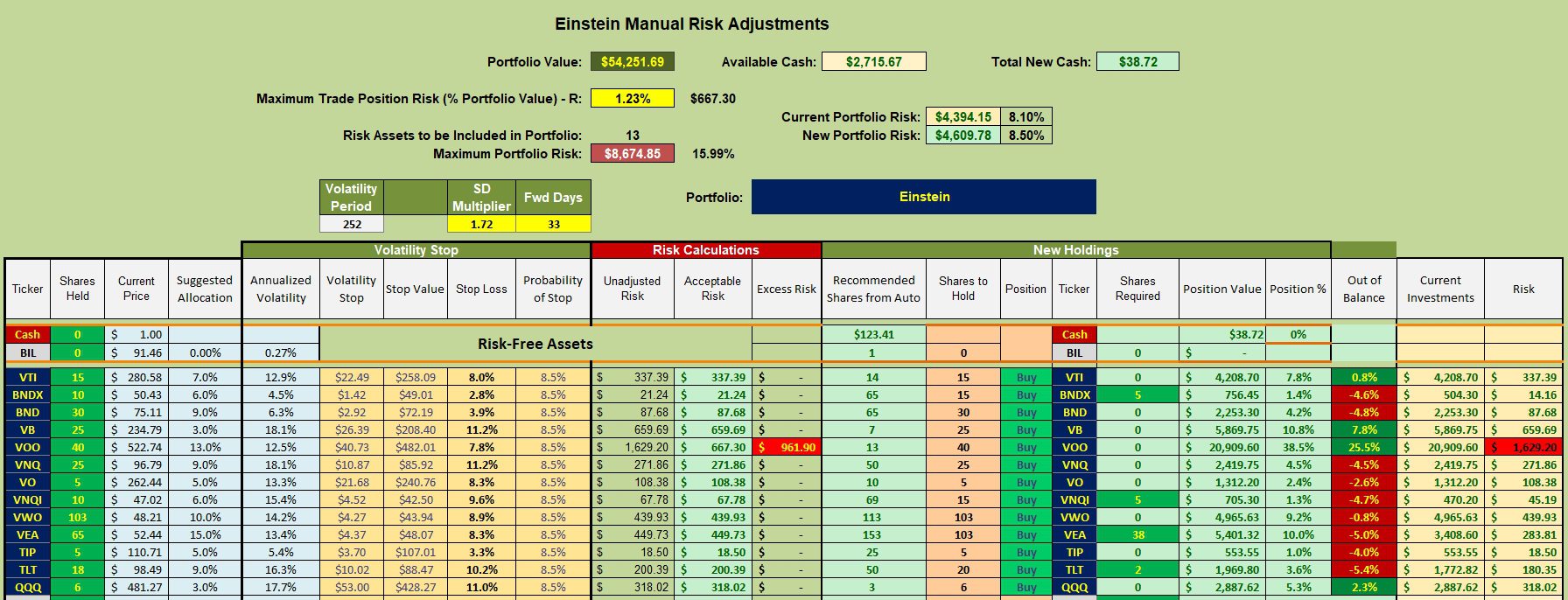
Task: Select the Out of Balance column header
Action: [x=1363, y=289]
